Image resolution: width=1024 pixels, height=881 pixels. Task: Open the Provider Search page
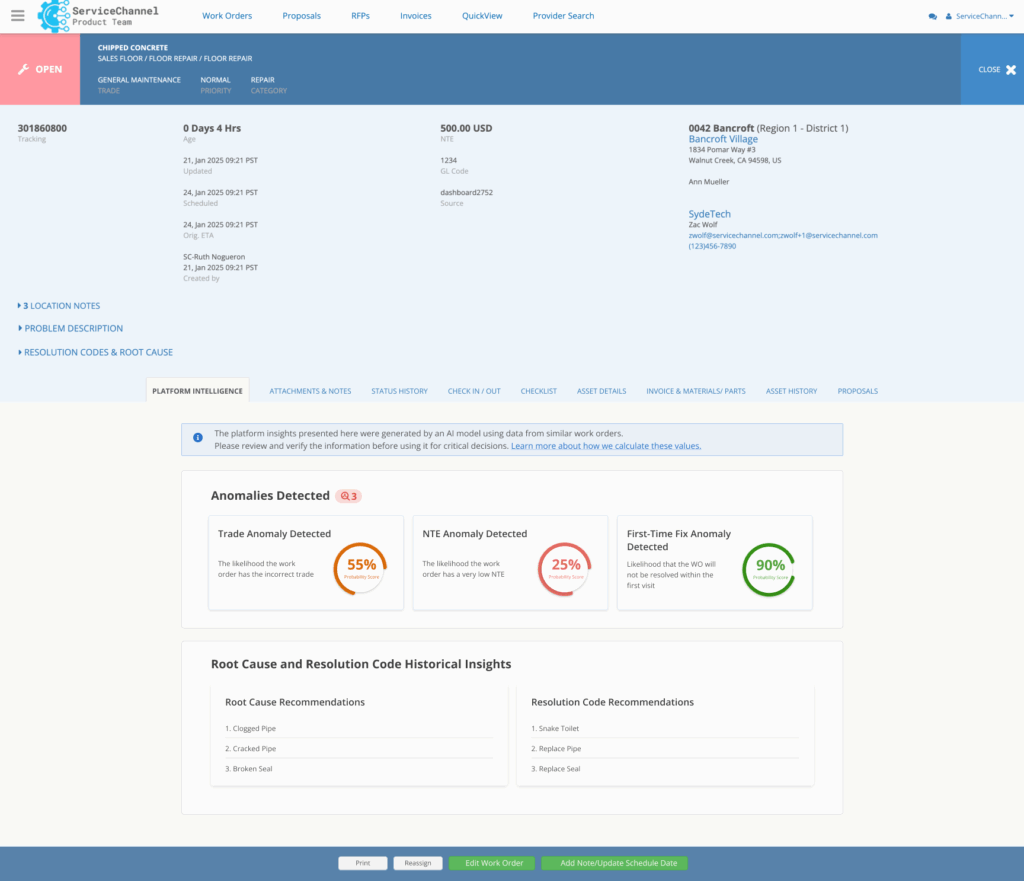tap(562, 16)
